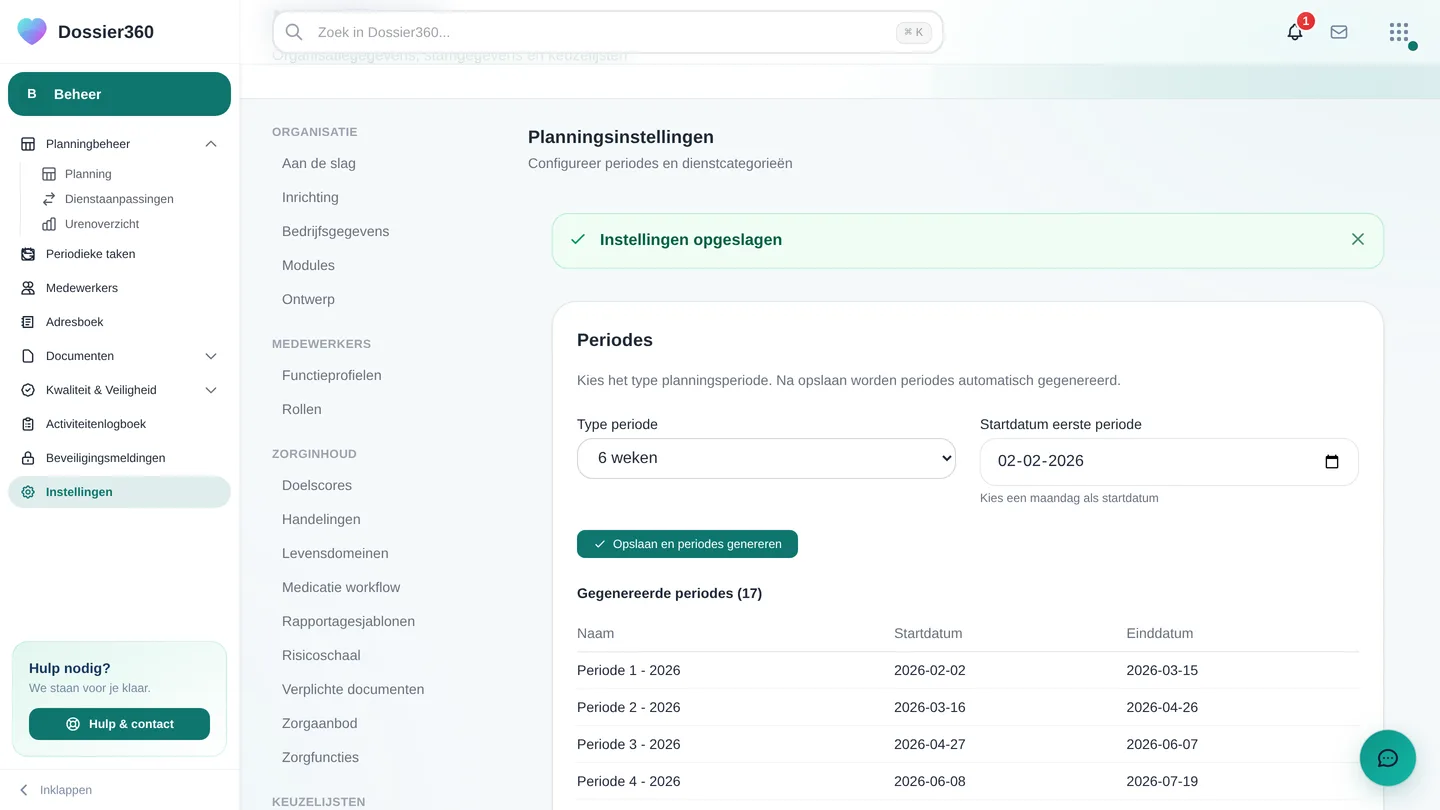This screenshot has height=810, width=1440.
Task: Click start date 2026-04-27 cell
Action: [930, 744]
